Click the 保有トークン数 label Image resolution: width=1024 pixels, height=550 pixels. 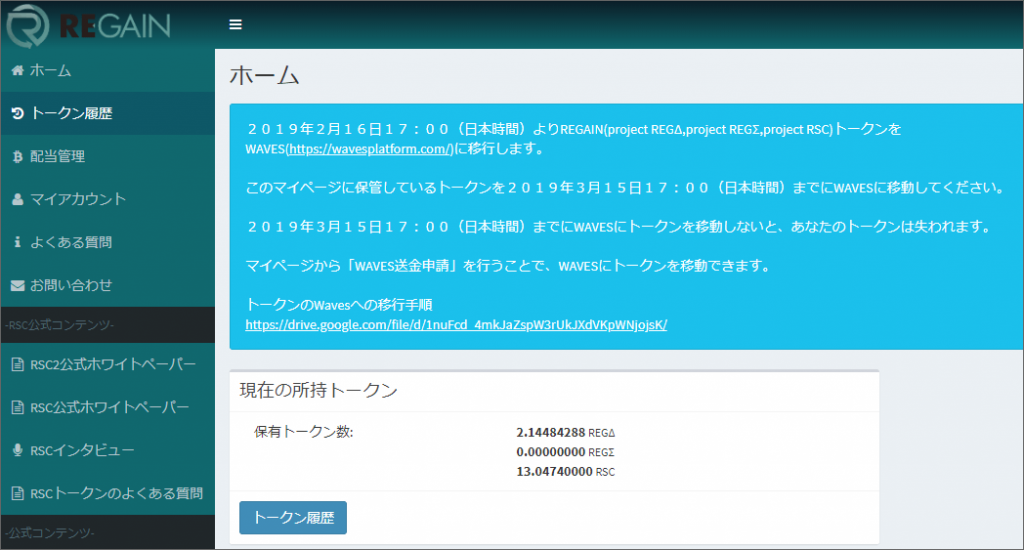304,432
